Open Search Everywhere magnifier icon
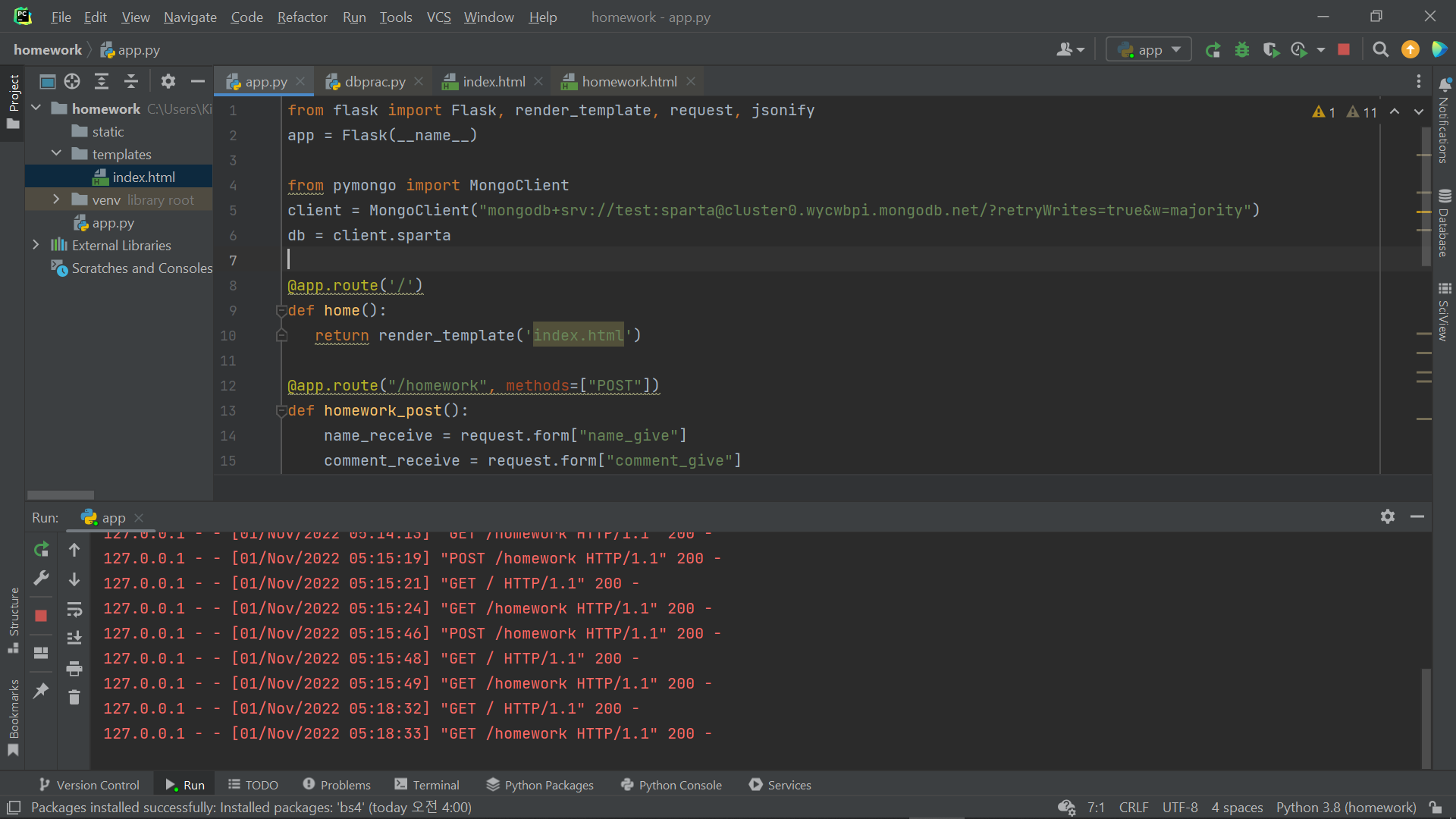Screen dimensions: 1456x819 point(1381,50)
